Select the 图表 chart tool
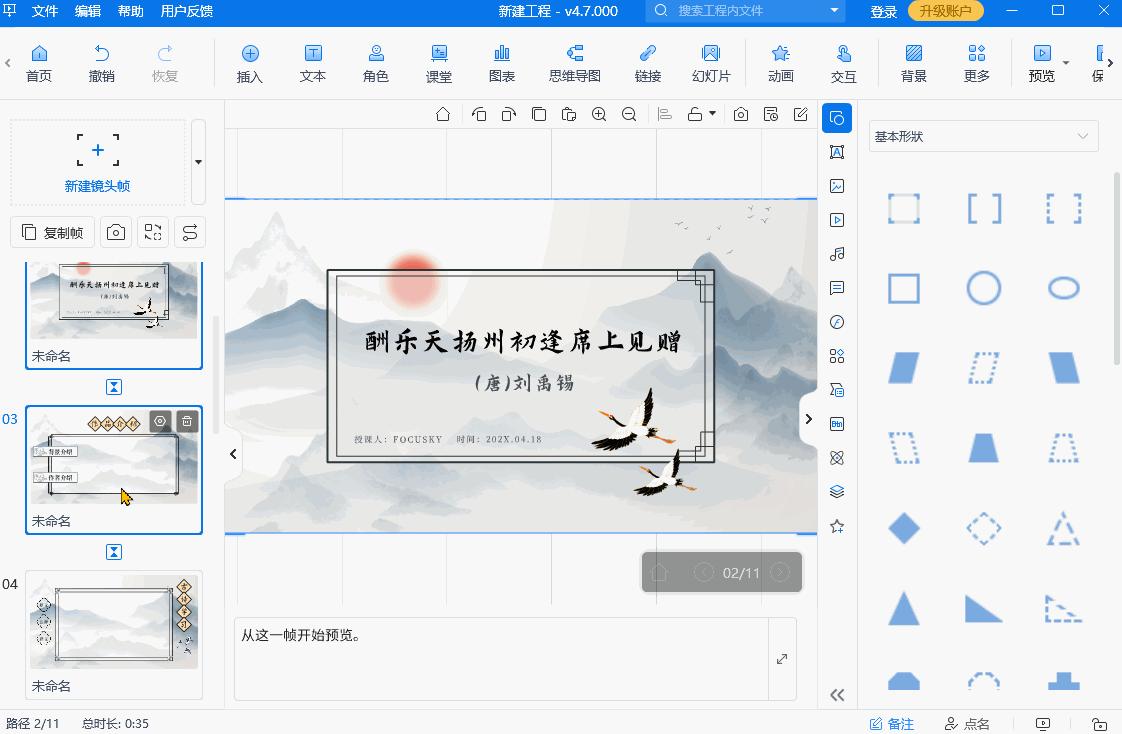 [501, 62]
